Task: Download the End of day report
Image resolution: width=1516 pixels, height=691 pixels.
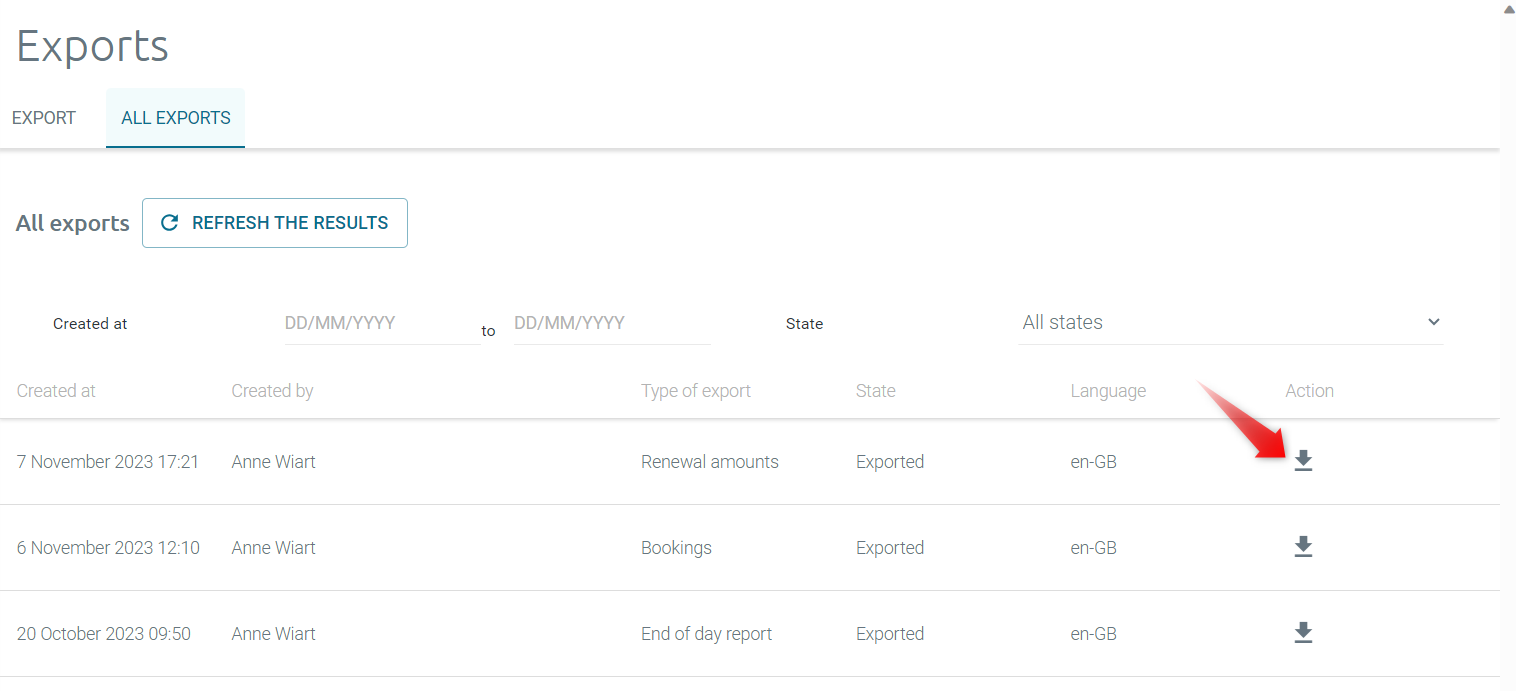Action: [x=1303, y=633]
